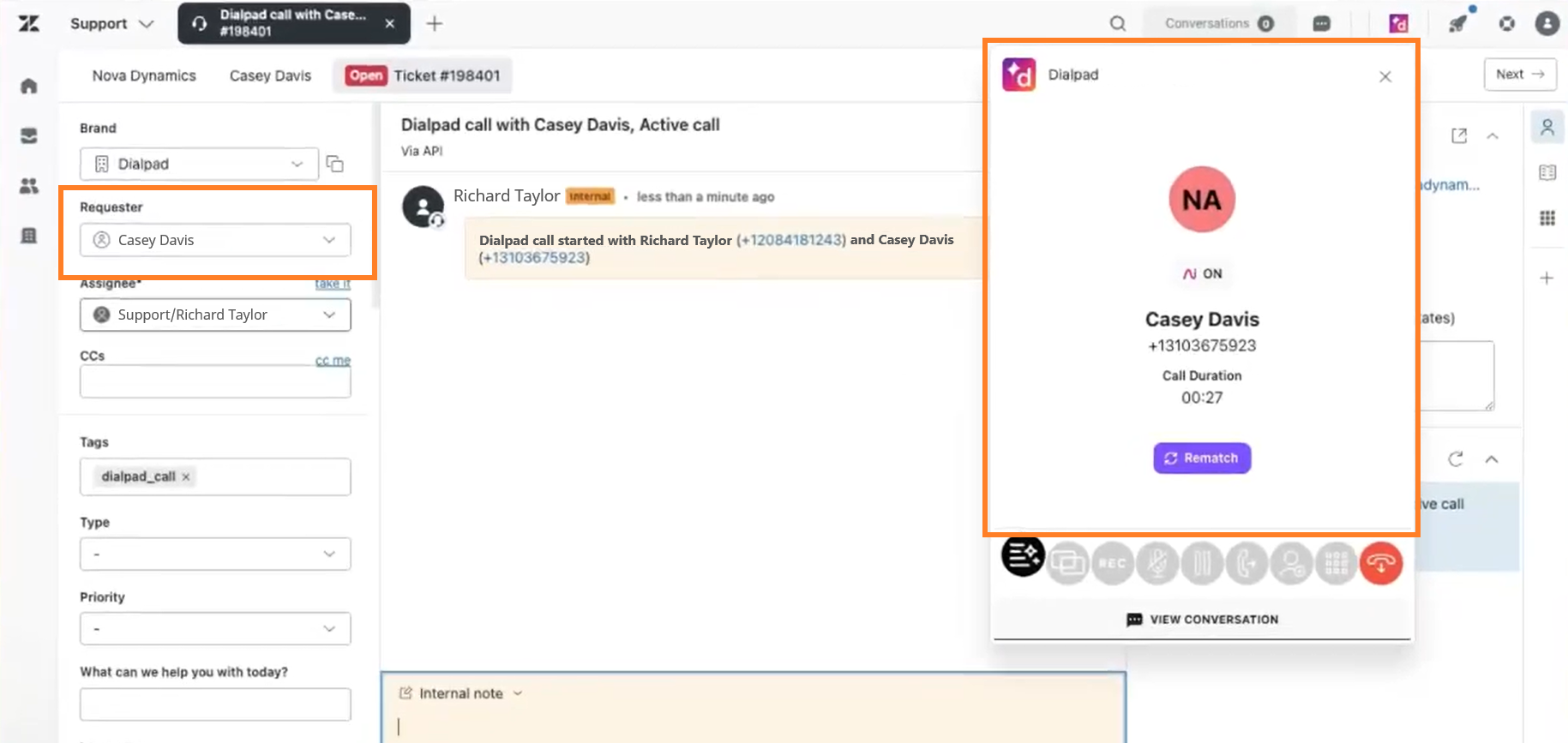Viewport: 1568px width, 743px height.
Task: Click phone number +12084181243 link
Action: click(x=791, y=240)
